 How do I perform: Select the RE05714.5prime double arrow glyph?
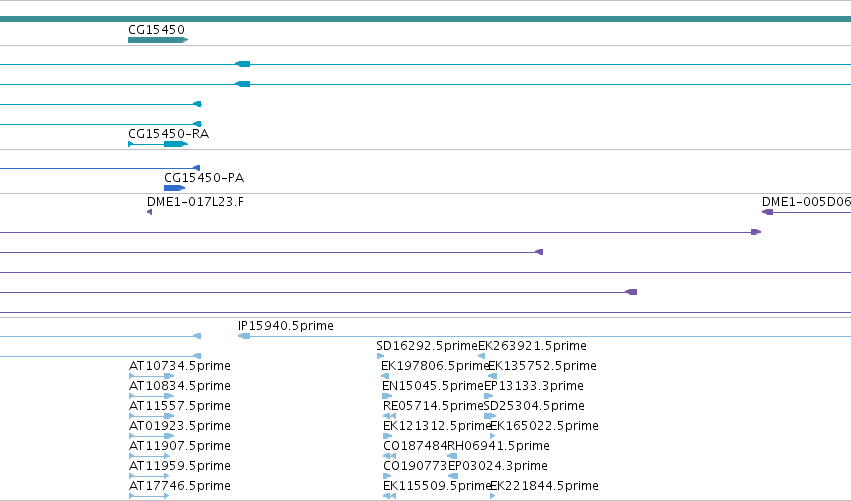(389, 416)
